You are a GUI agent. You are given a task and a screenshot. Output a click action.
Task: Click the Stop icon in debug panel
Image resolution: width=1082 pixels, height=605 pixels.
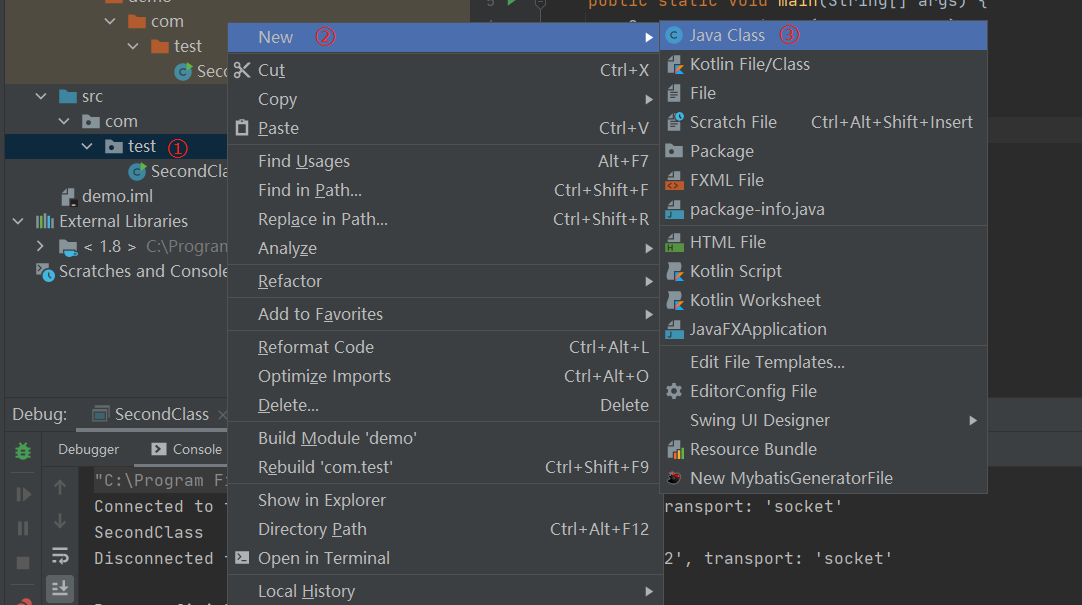[x=23, y=563]
